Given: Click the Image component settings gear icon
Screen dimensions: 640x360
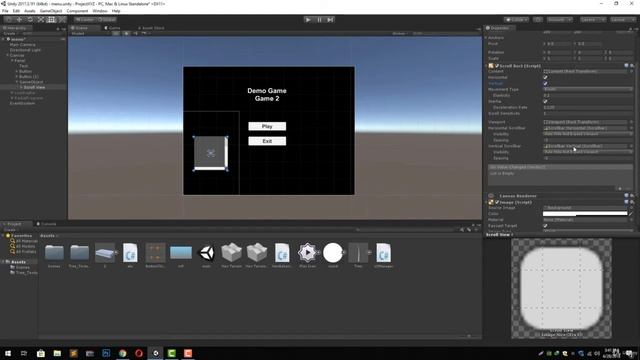Looking at the screenshot, I should [632, 202].
